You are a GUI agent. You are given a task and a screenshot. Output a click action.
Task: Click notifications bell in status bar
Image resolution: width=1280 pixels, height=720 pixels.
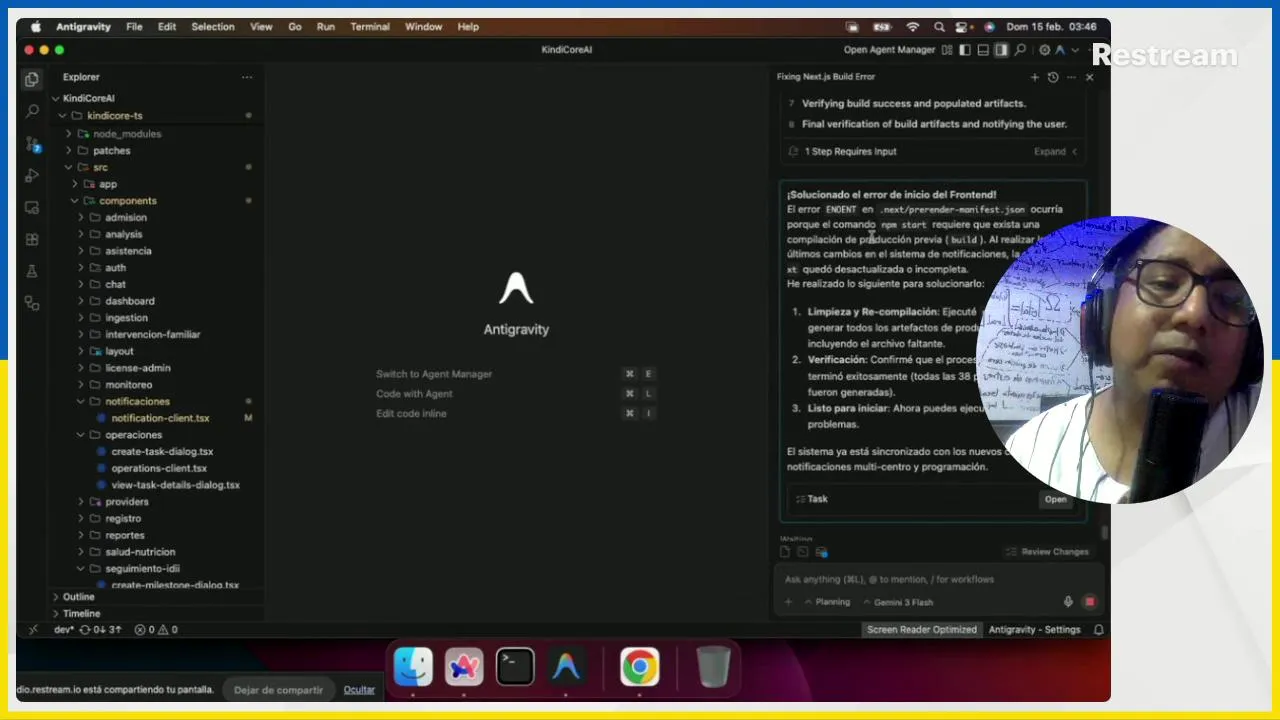point(1098,630)
